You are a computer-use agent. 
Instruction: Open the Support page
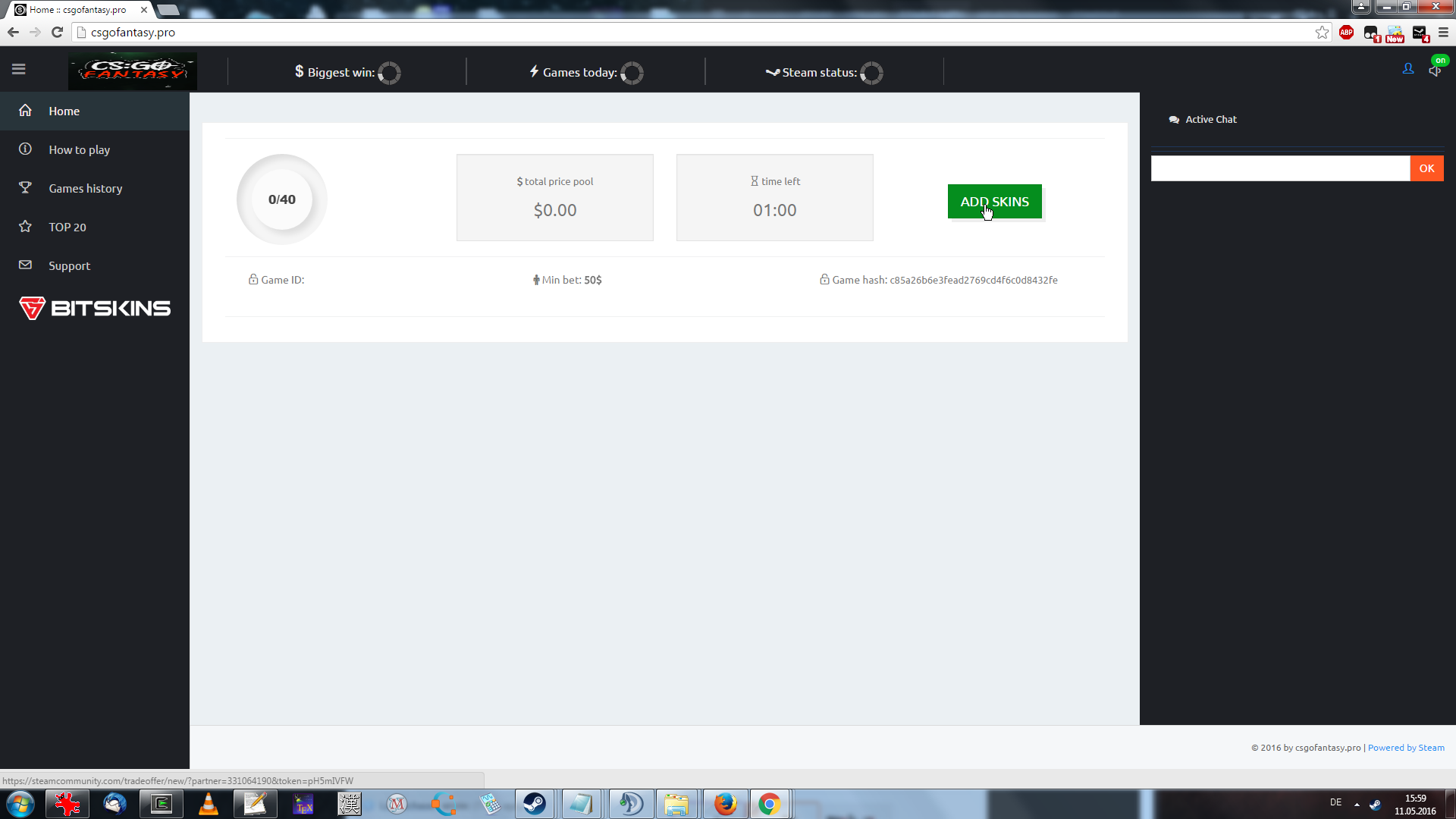pos(69,266)
